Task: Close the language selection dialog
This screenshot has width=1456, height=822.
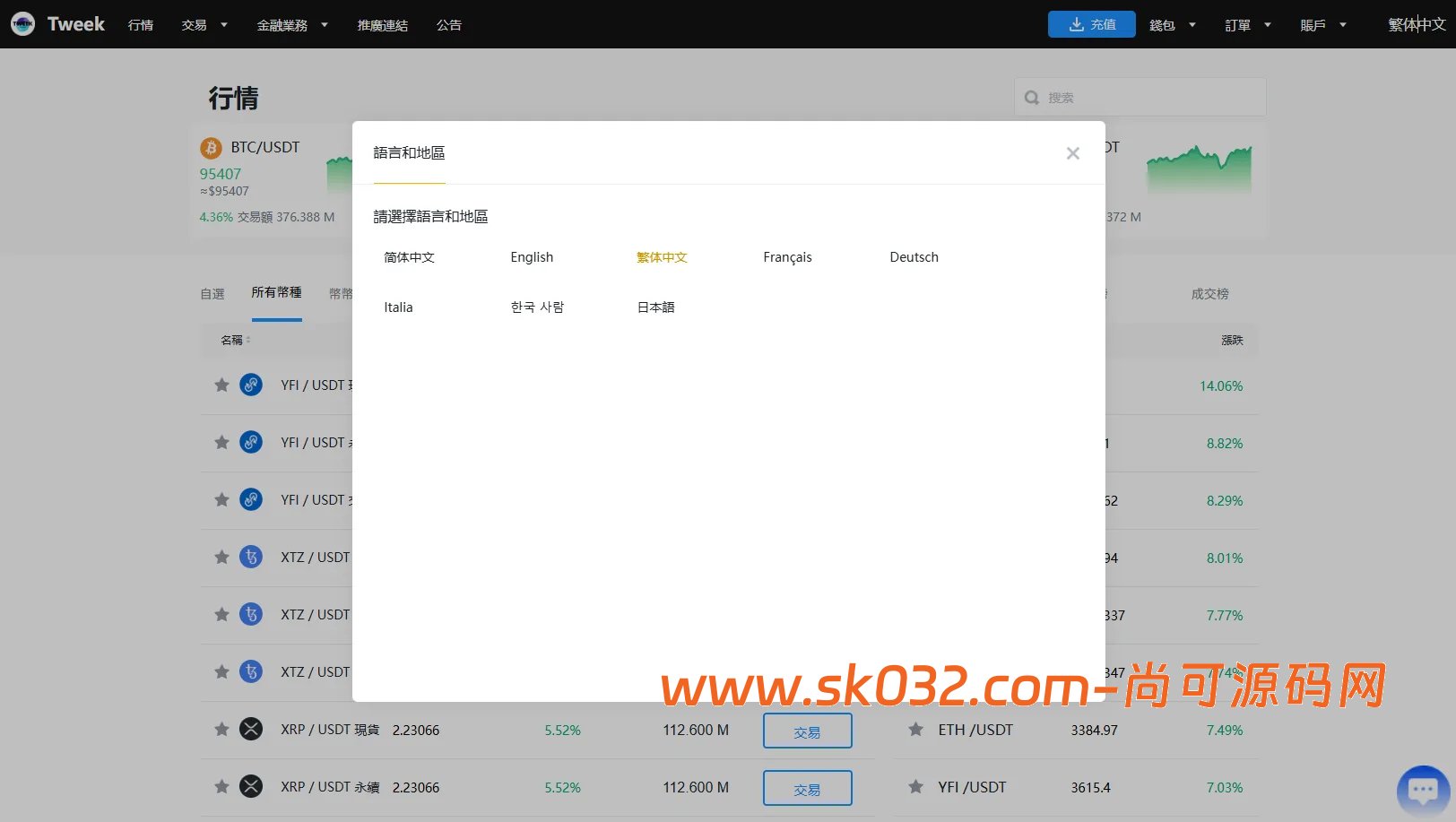Action: [1072, 153]
